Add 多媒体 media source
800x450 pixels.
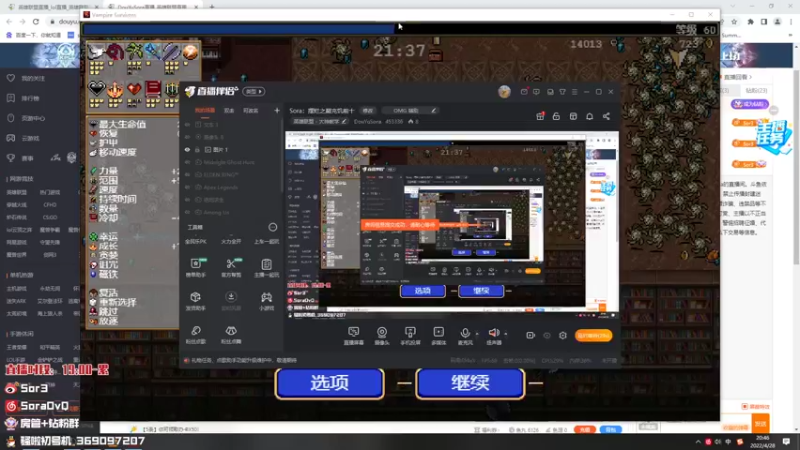(438, 336)
